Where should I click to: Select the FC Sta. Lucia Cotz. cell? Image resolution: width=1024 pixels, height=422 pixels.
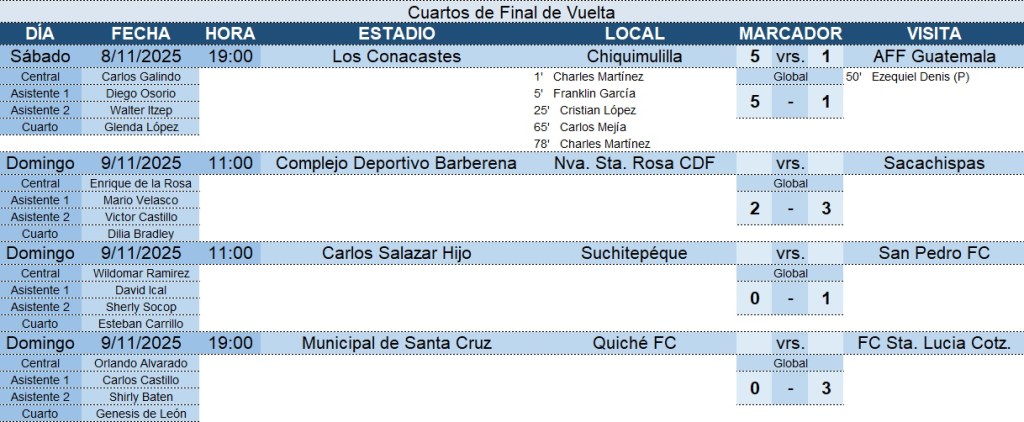(934, 343)
